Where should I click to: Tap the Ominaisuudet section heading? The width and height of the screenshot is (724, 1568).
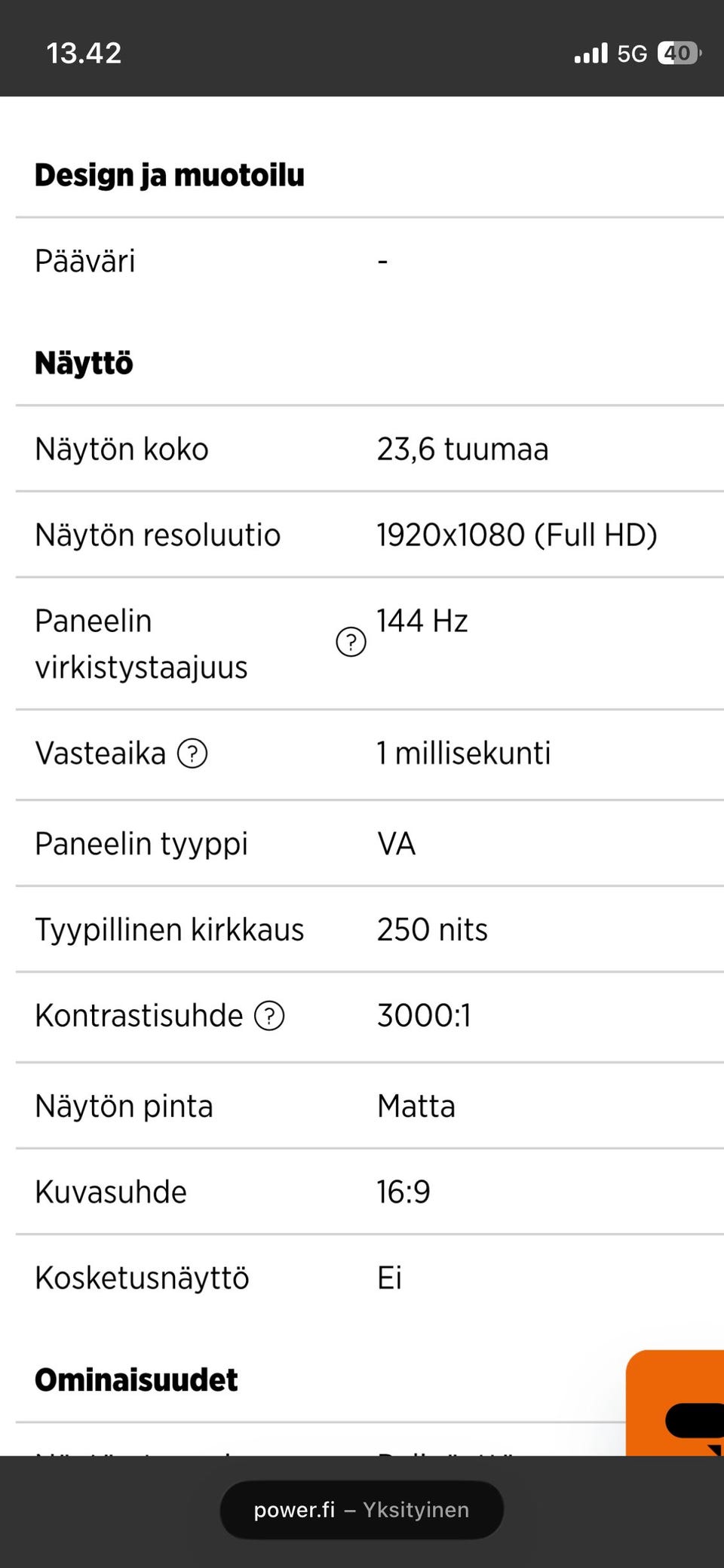136,1380
